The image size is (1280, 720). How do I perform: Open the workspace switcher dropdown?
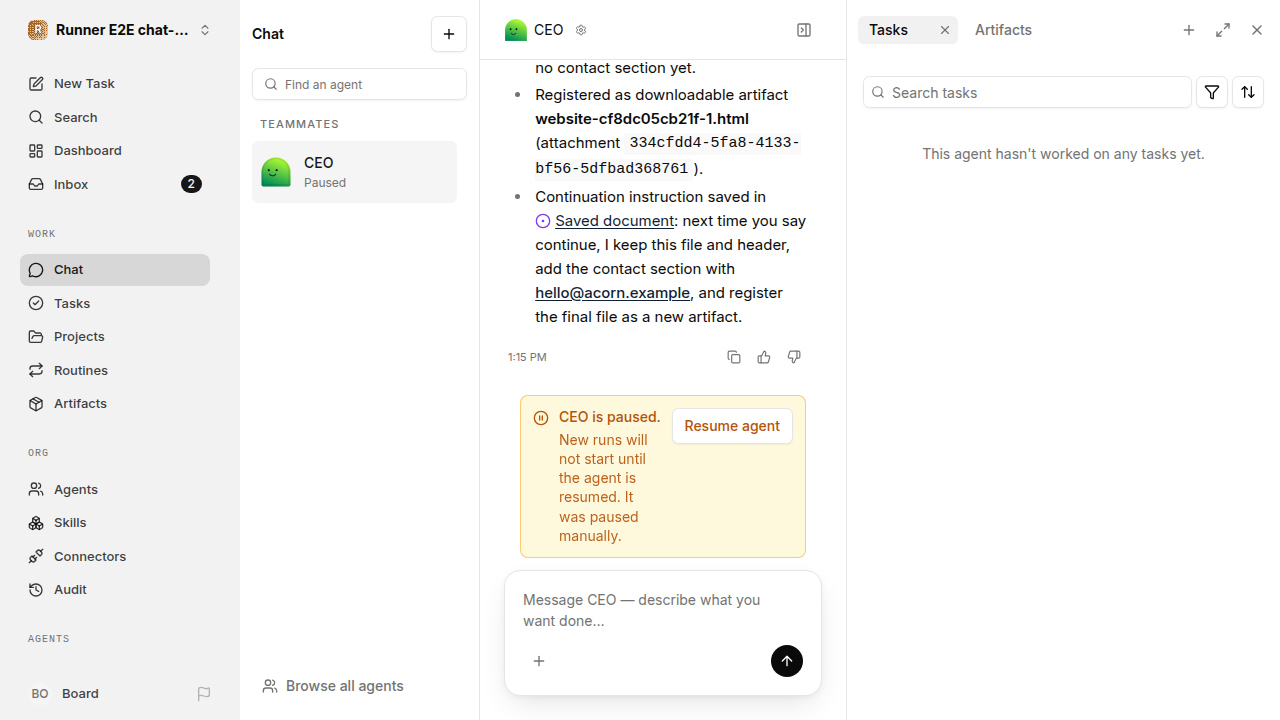pyautogui.click(x=120, y=30)
